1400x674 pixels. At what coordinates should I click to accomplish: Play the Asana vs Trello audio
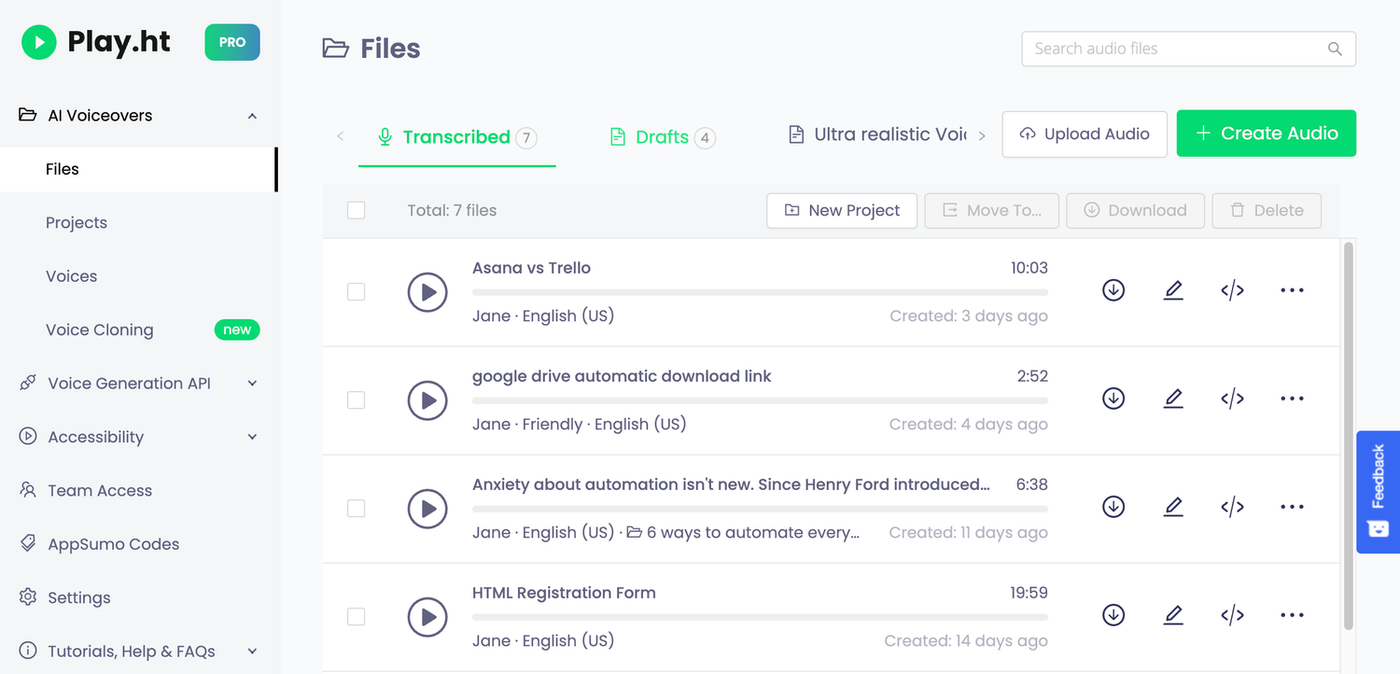[x=428, y=292]
